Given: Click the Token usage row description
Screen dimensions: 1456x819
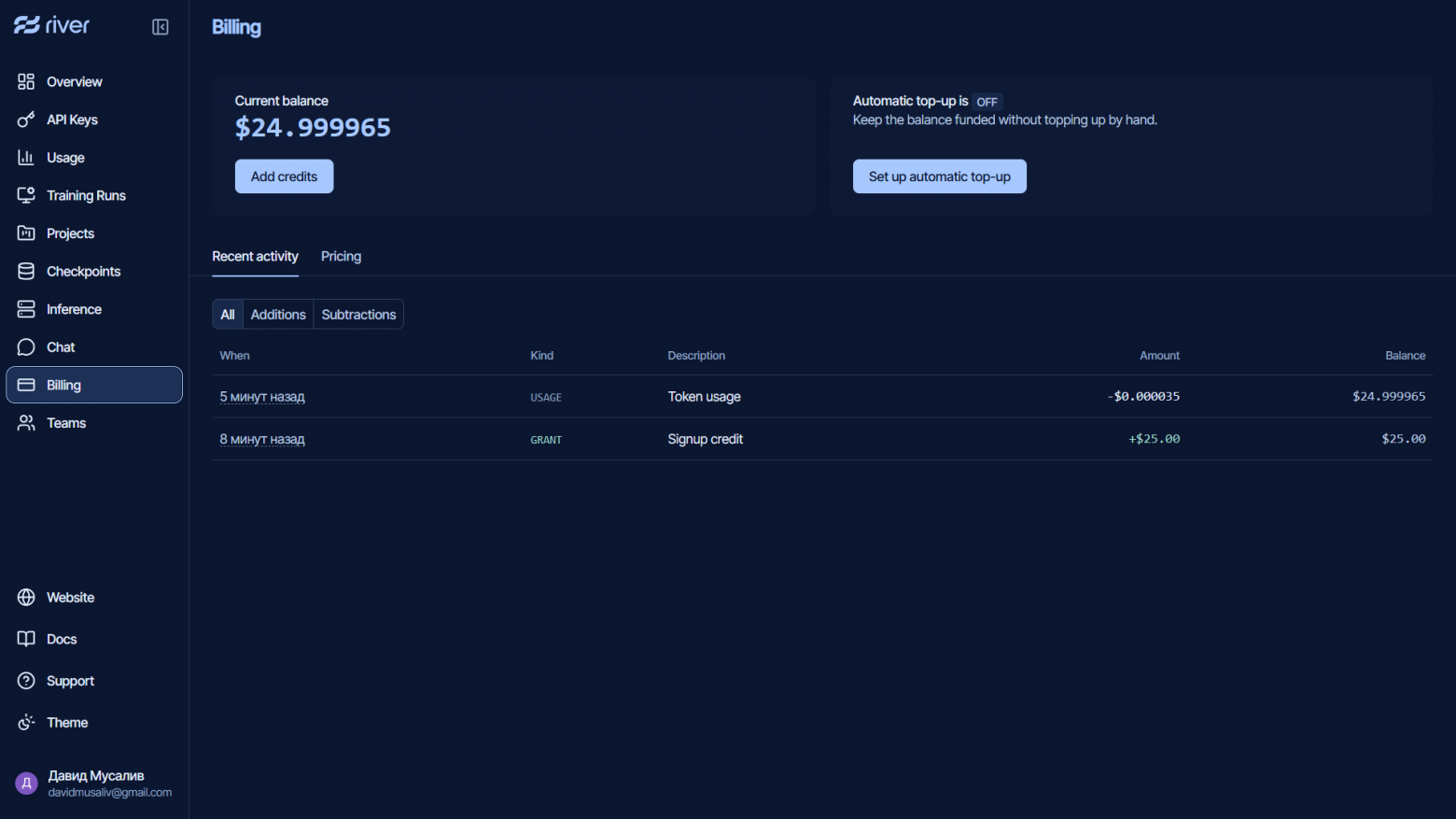Looking at the screenshot, I should [704, 397].
